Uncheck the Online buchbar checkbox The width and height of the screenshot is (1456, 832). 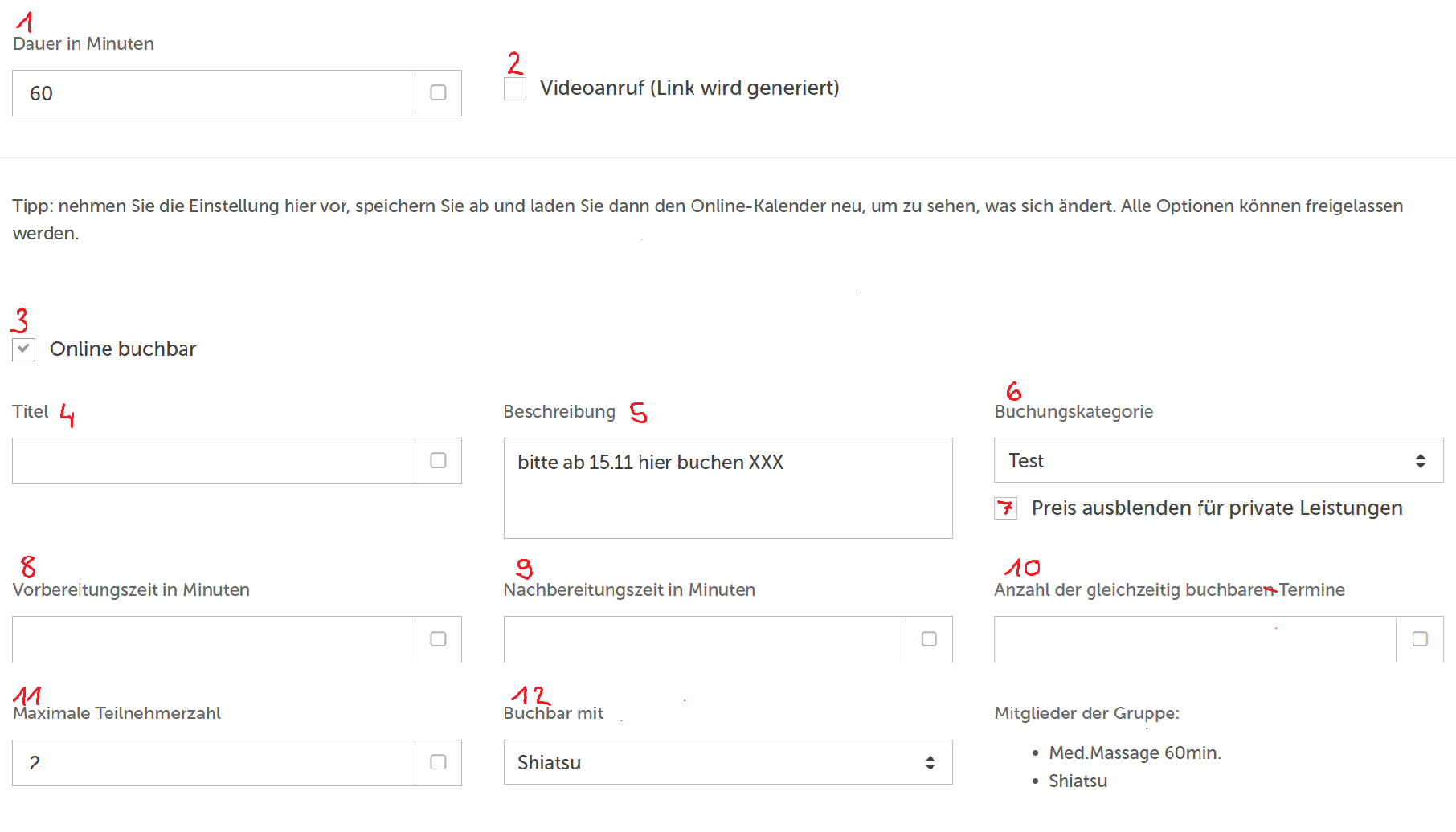pyautogui.click(x=24, y=349)
